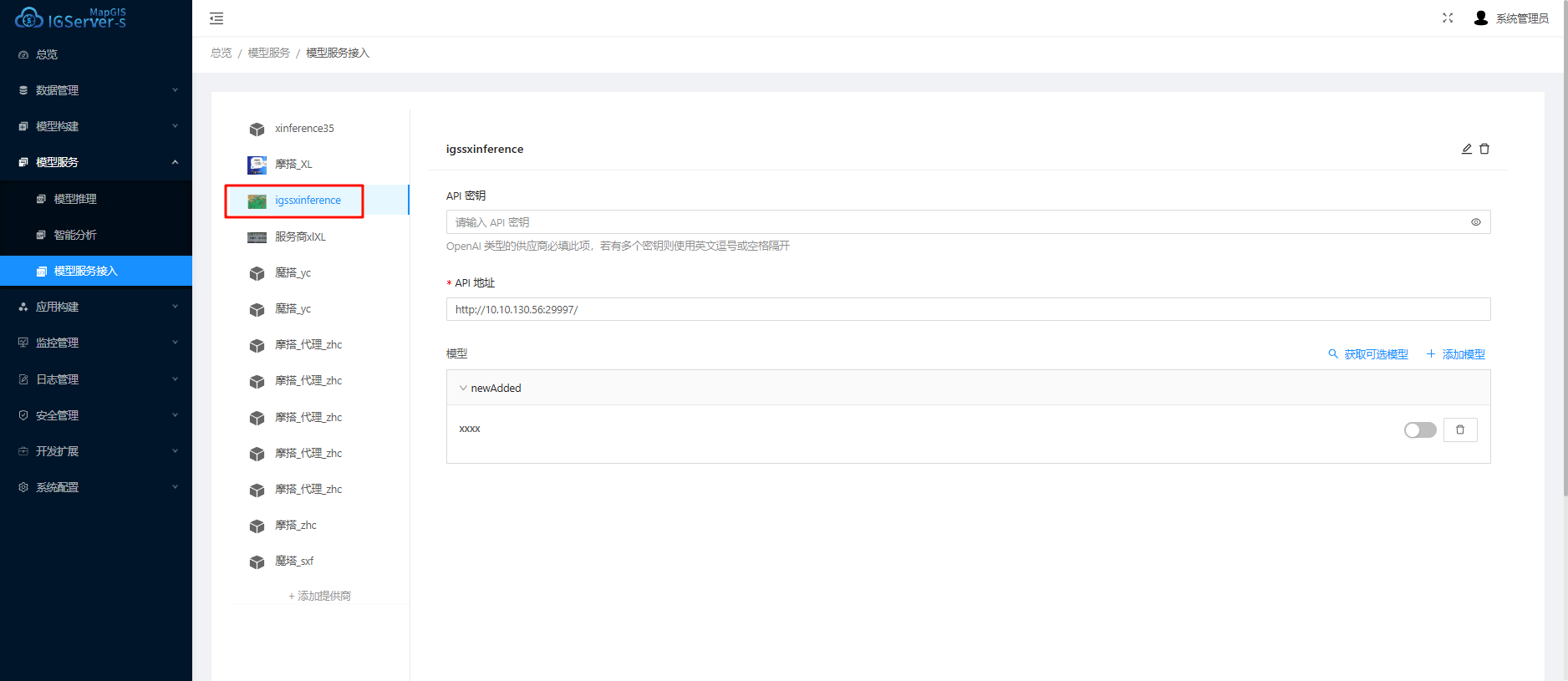The width and height of the screenshot is (1568, 681).
Task: Click the API 地址 input field
Action: tap(967, 309)
